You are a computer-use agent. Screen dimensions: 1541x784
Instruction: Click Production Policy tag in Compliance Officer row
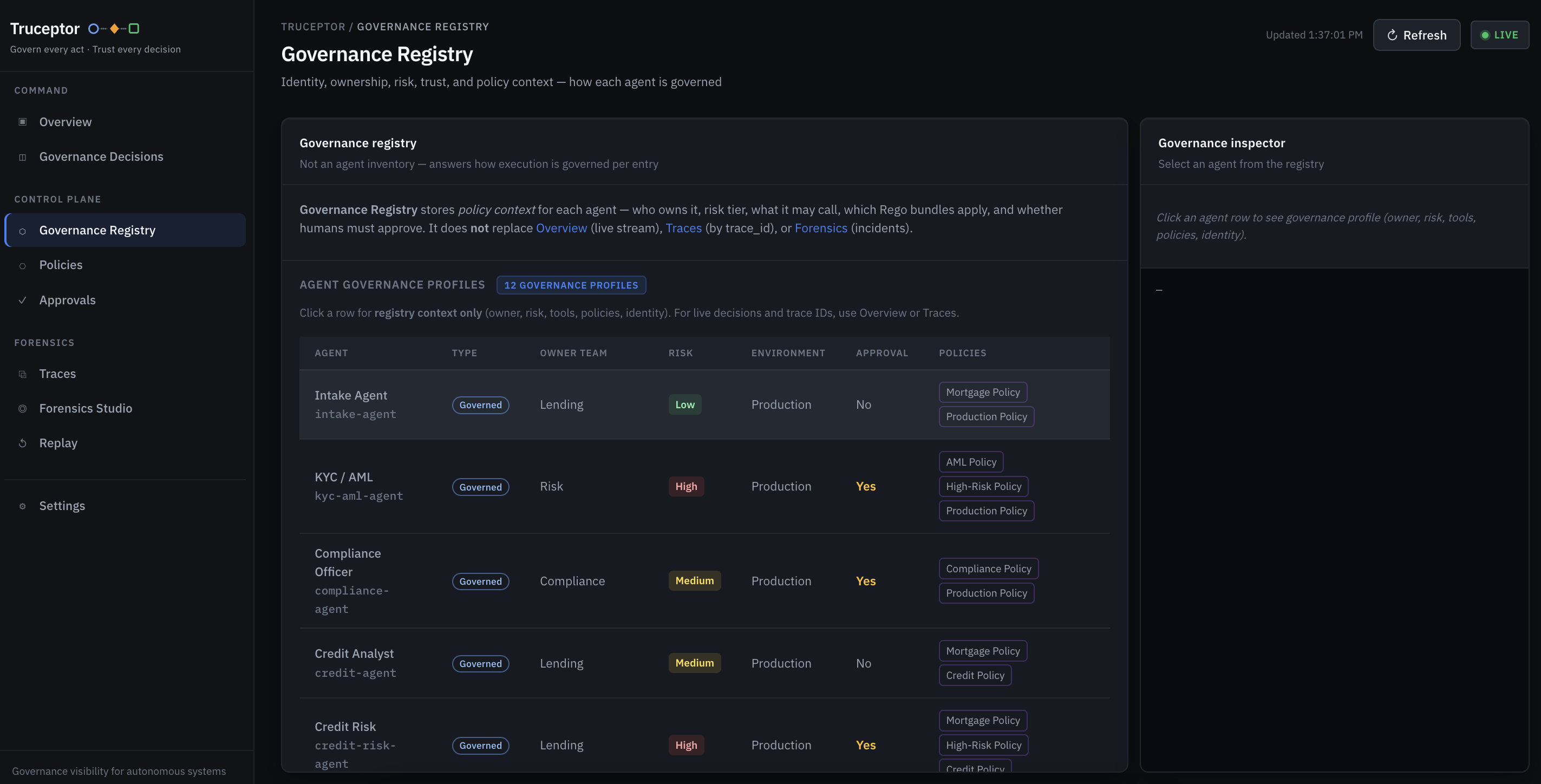pyautogui.click(x=987, y=593)
